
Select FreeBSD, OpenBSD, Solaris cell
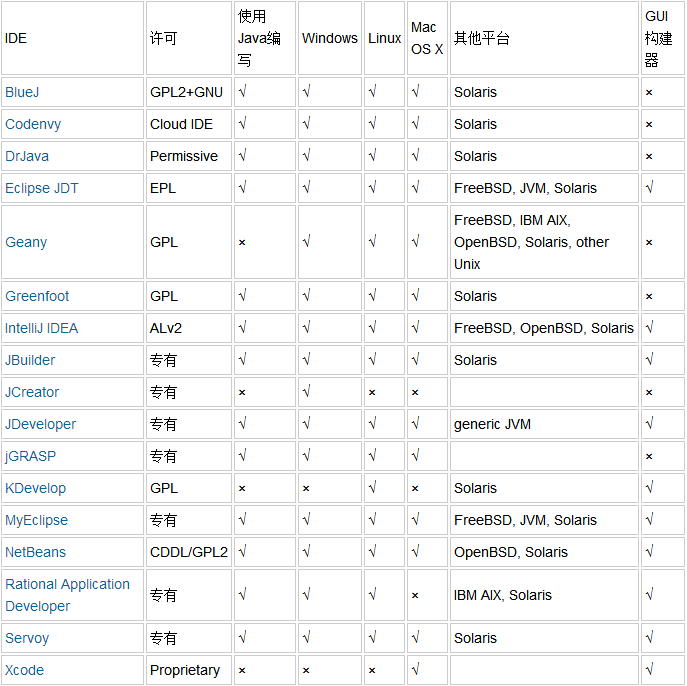point(544,328)
